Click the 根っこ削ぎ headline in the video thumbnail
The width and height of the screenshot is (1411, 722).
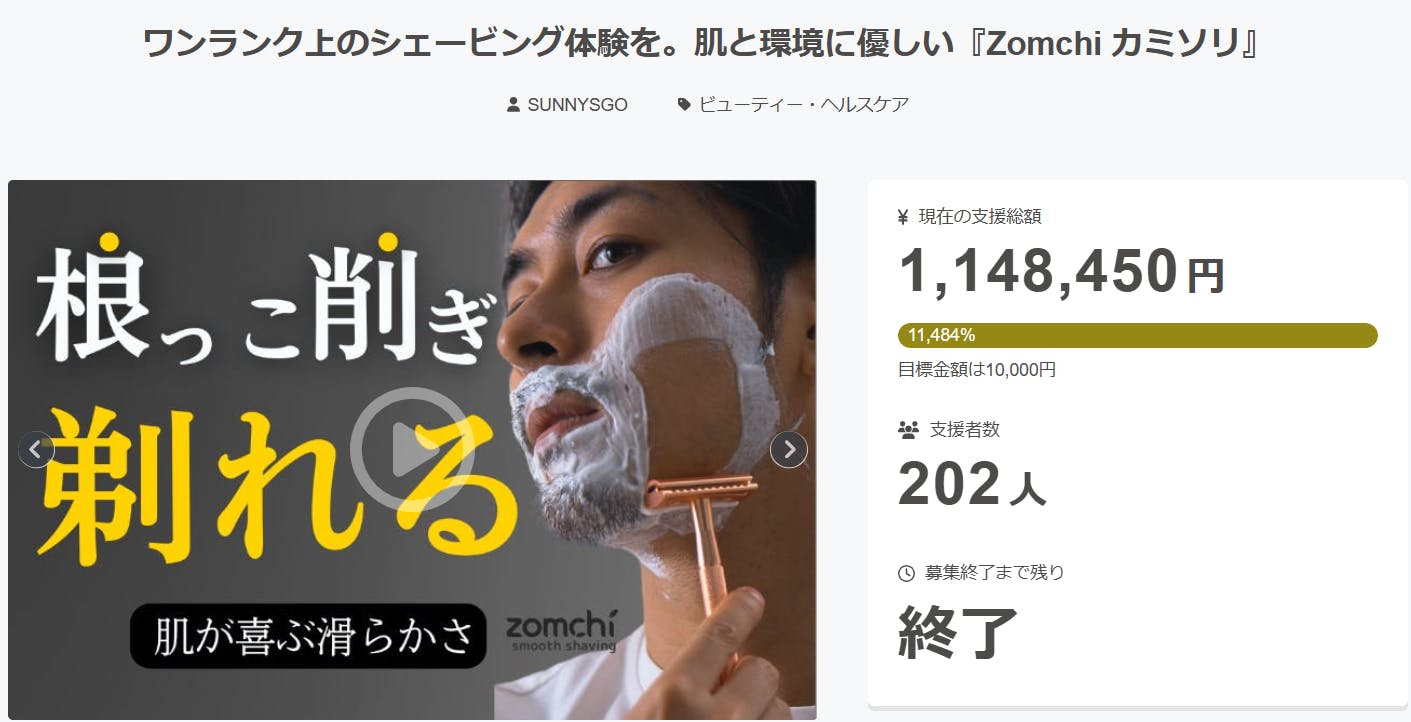pos(264,305)
